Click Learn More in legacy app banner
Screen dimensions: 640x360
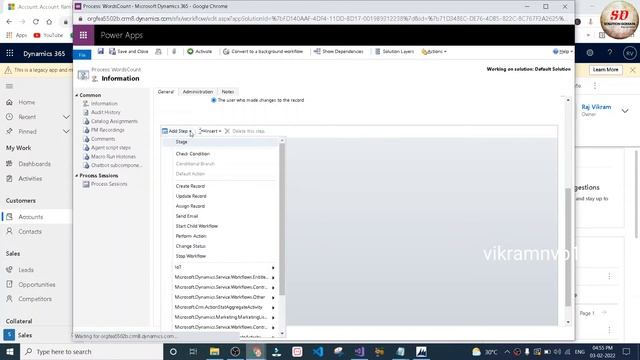pos(605,70)
